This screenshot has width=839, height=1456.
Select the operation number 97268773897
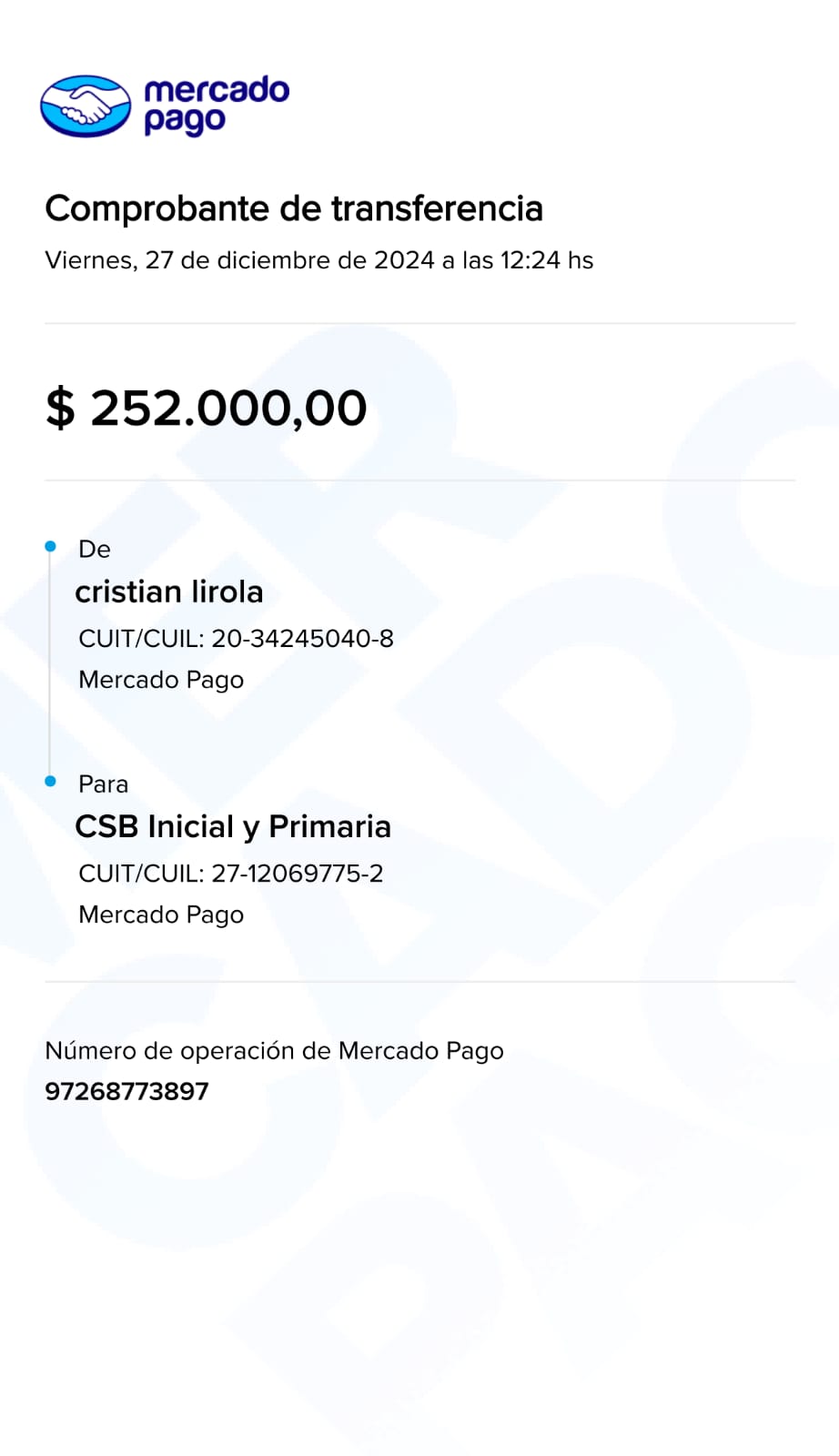point(126,1091)
